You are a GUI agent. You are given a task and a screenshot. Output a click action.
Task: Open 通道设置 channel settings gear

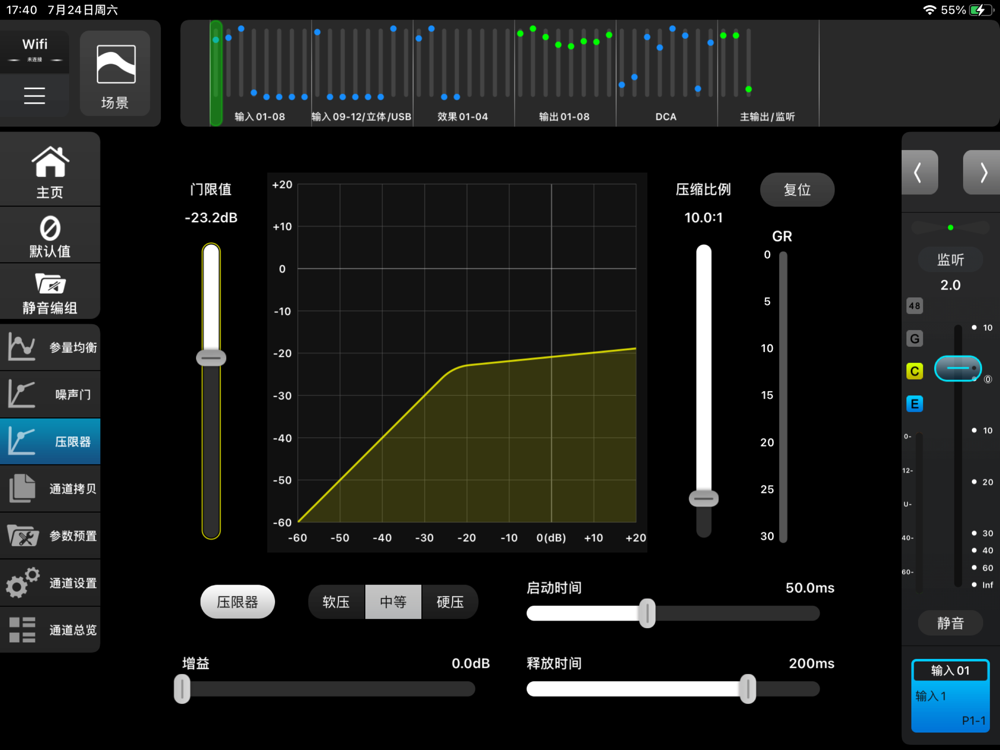click(50, 583)
